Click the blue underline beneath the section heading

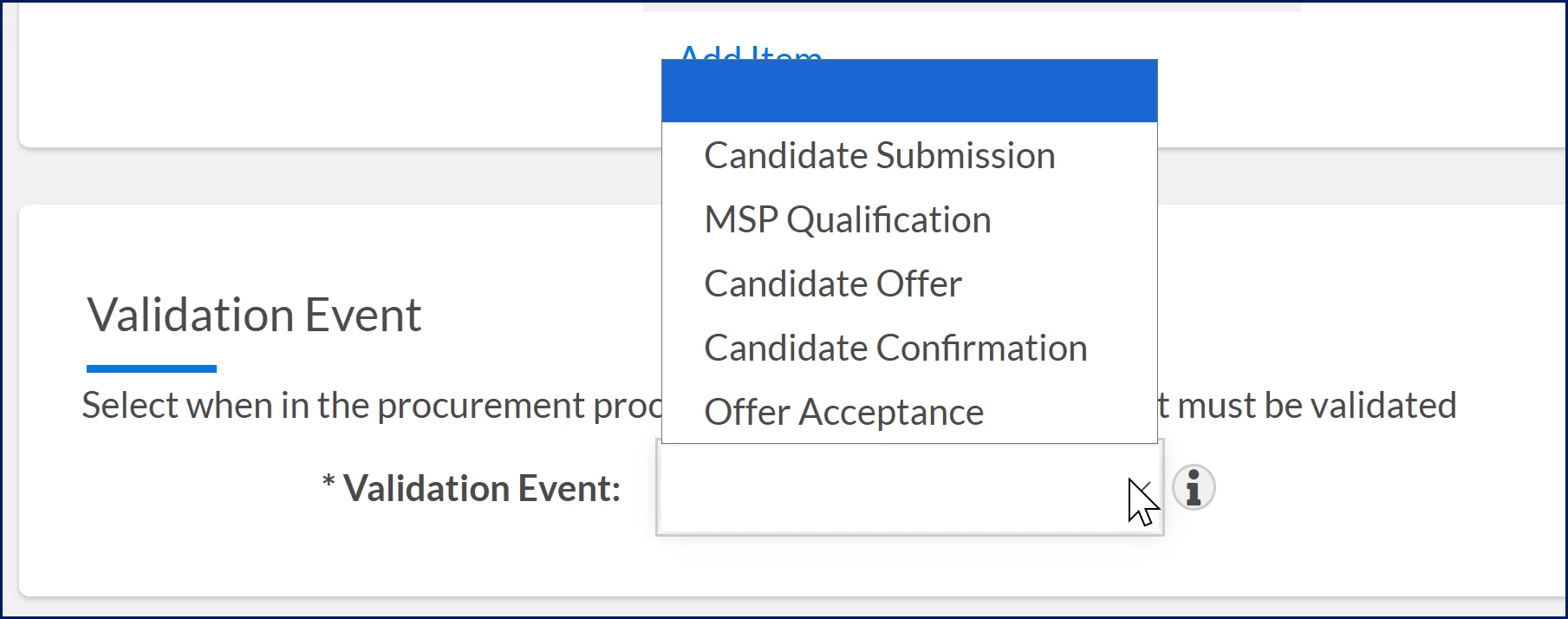(x=152, y=369)
